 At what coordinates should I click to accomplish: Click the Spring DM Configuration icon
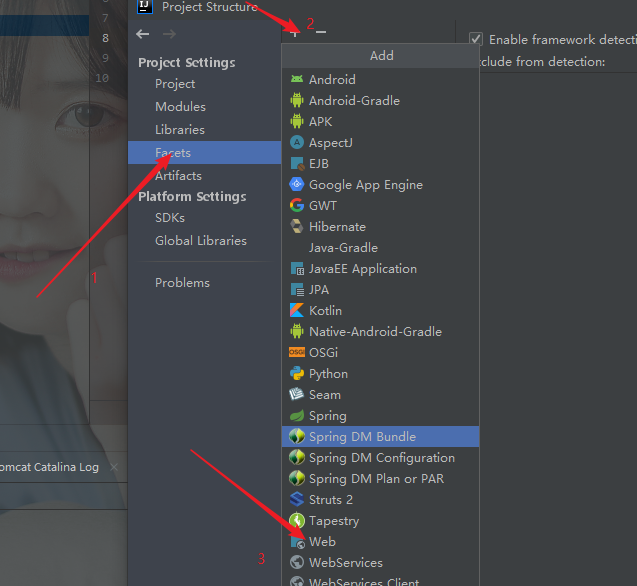(x=297, y=458)
